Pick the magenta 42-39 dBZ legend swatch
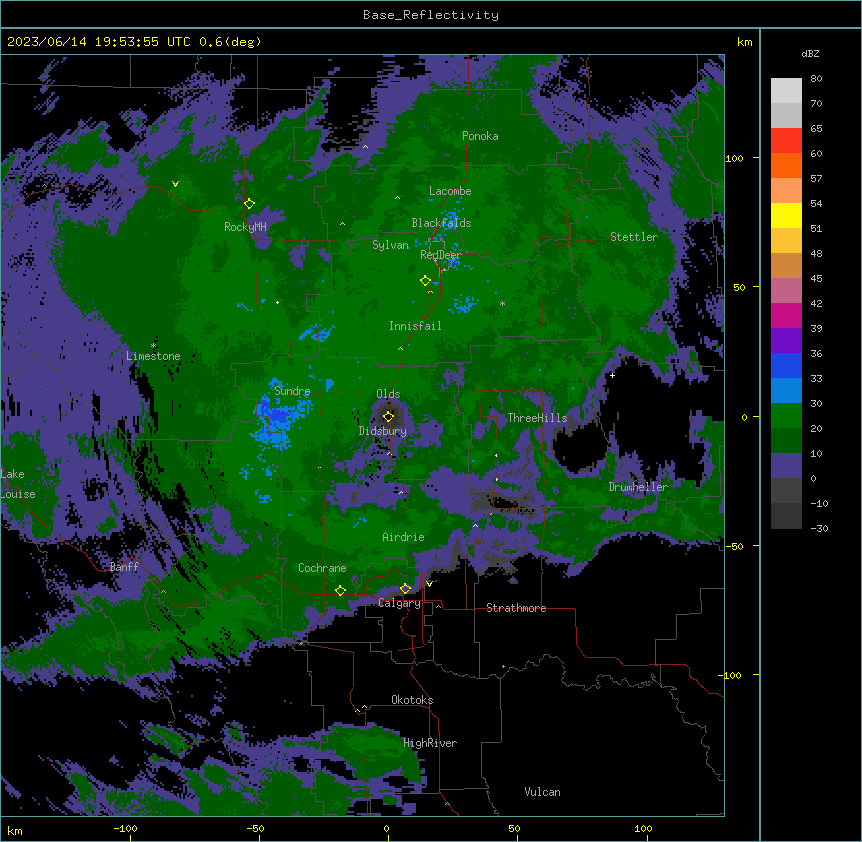Image resolution: width=862 pixels, height=842 pixels. pos(786,316)
